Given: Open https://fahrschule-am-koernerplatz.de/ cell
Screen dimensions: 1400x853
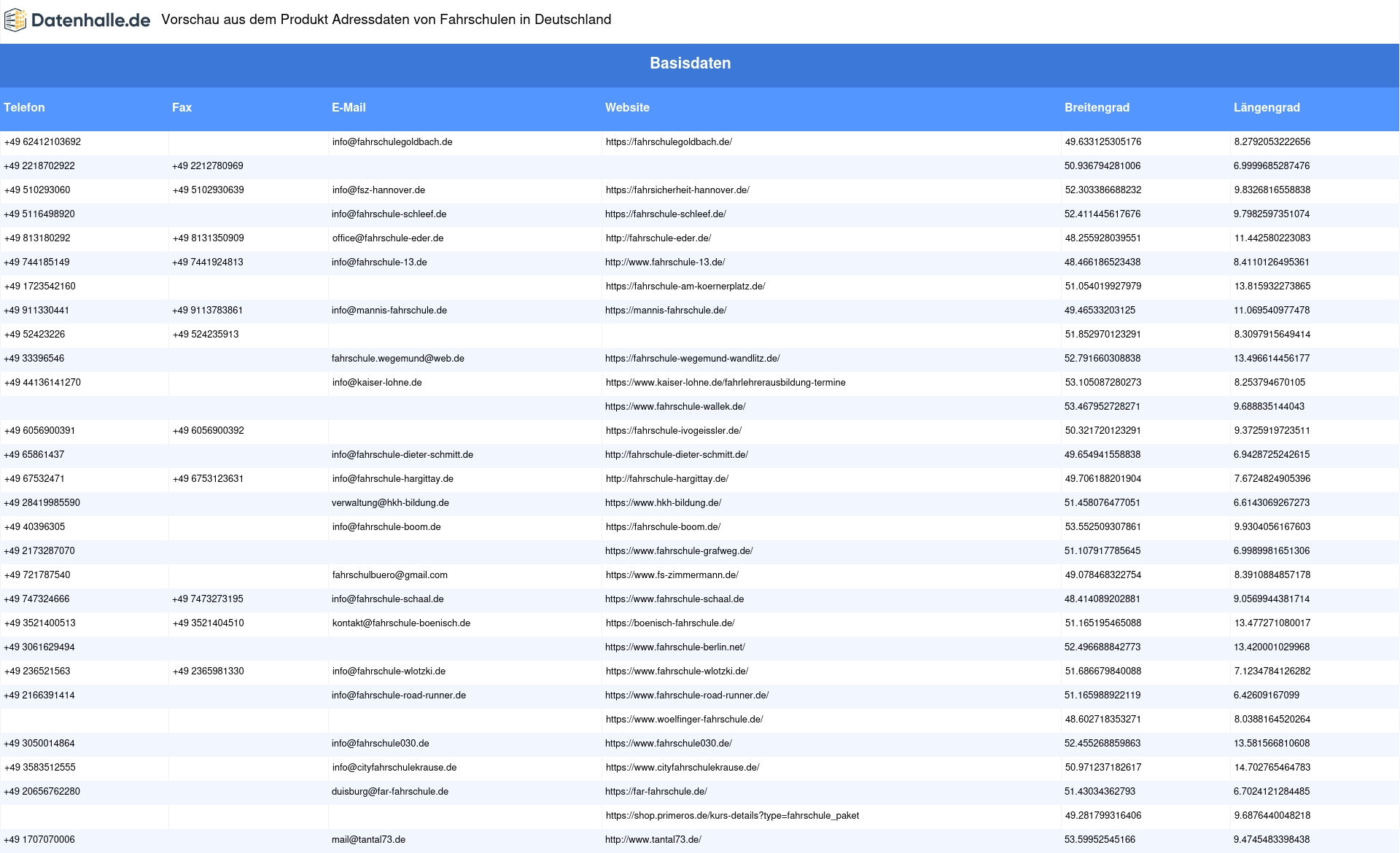Looking at the screenshot, I should [x=685, y=287].
